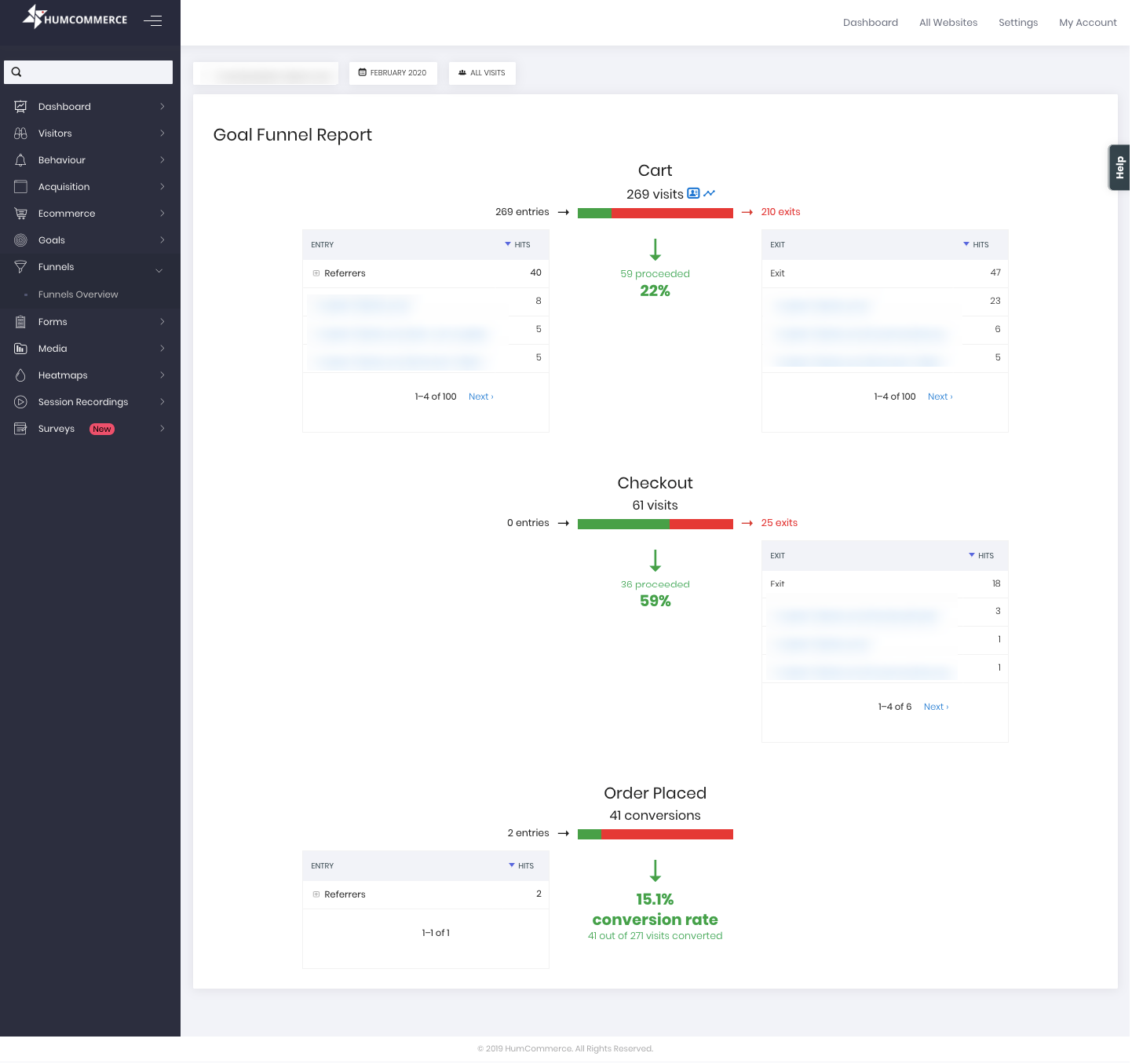Expand the Referrers row in the Cart entry table
This screenshot has height=1064, width=1132.
[x=316, y=273]
